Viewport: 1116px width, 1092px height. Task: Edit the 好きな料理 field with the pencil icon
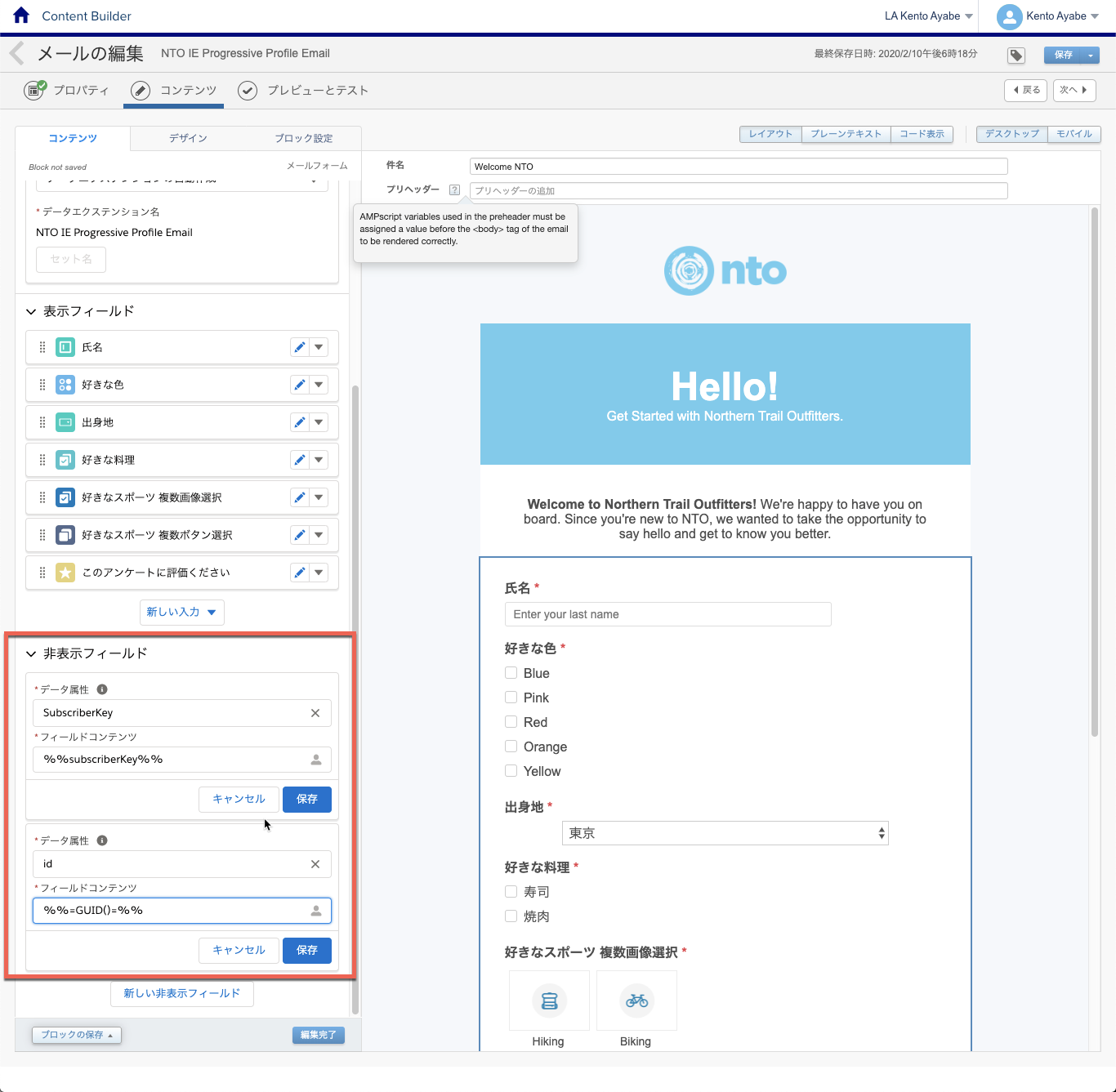300,460
